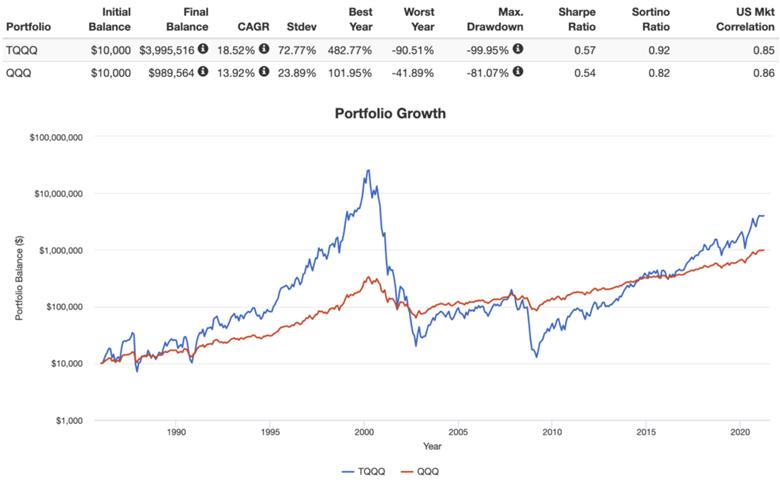
Task: Click the TQQQ low point near 2009
Action: (536, 357)
